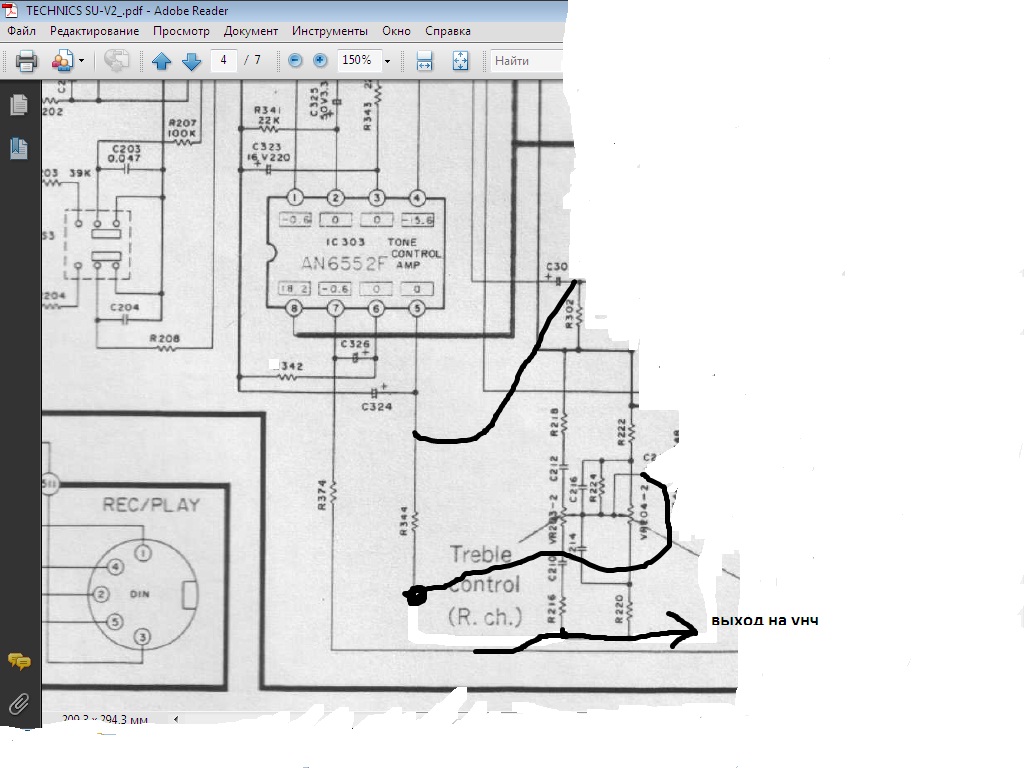Image resolution: width=1024 pixels, height=768 pixels.
Task: Open the Attachments paperclip panel
Action: coord(19,704)
